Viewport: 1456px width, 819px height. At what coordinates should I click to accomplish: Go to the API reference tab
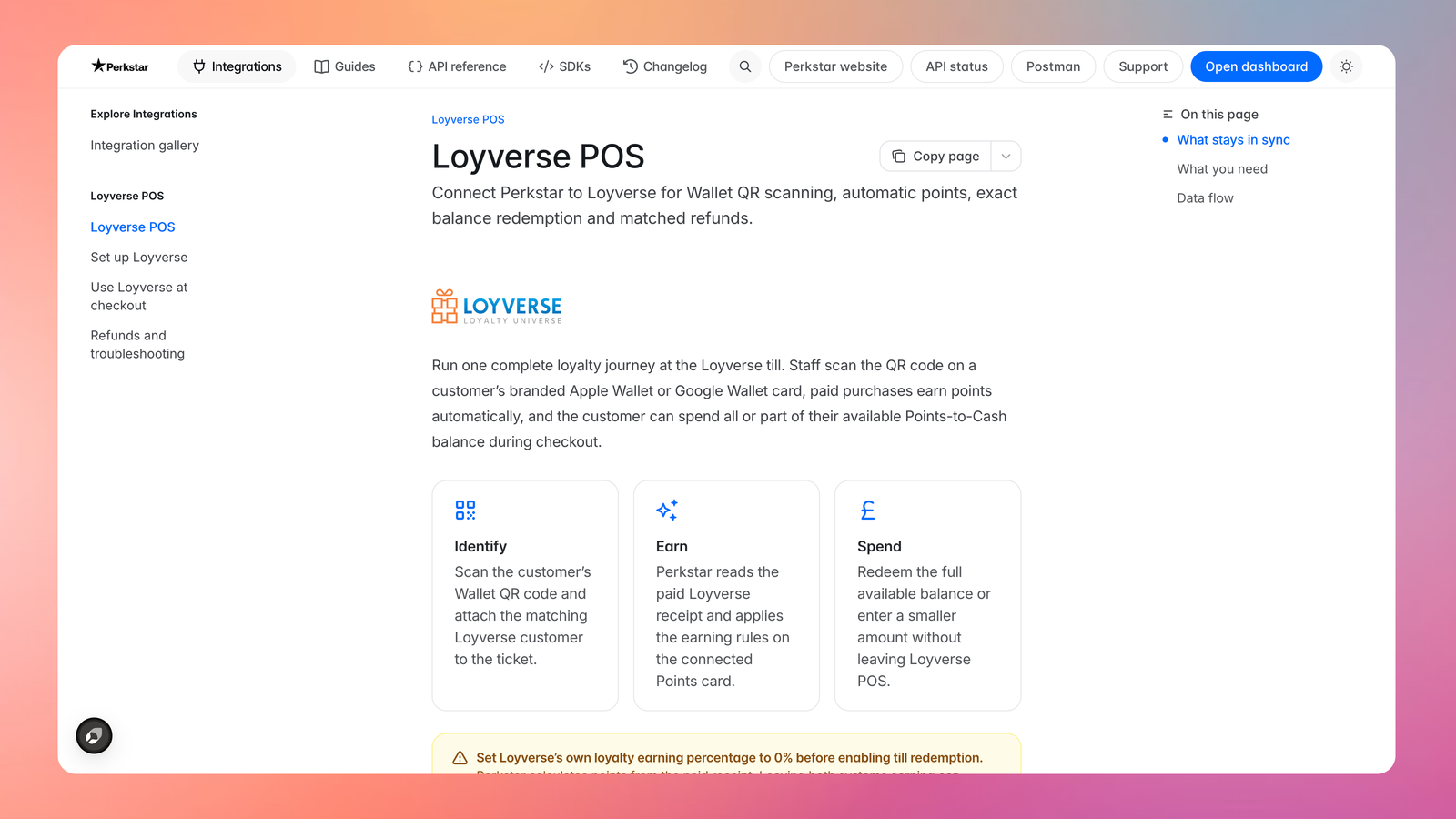coord(457,66)
